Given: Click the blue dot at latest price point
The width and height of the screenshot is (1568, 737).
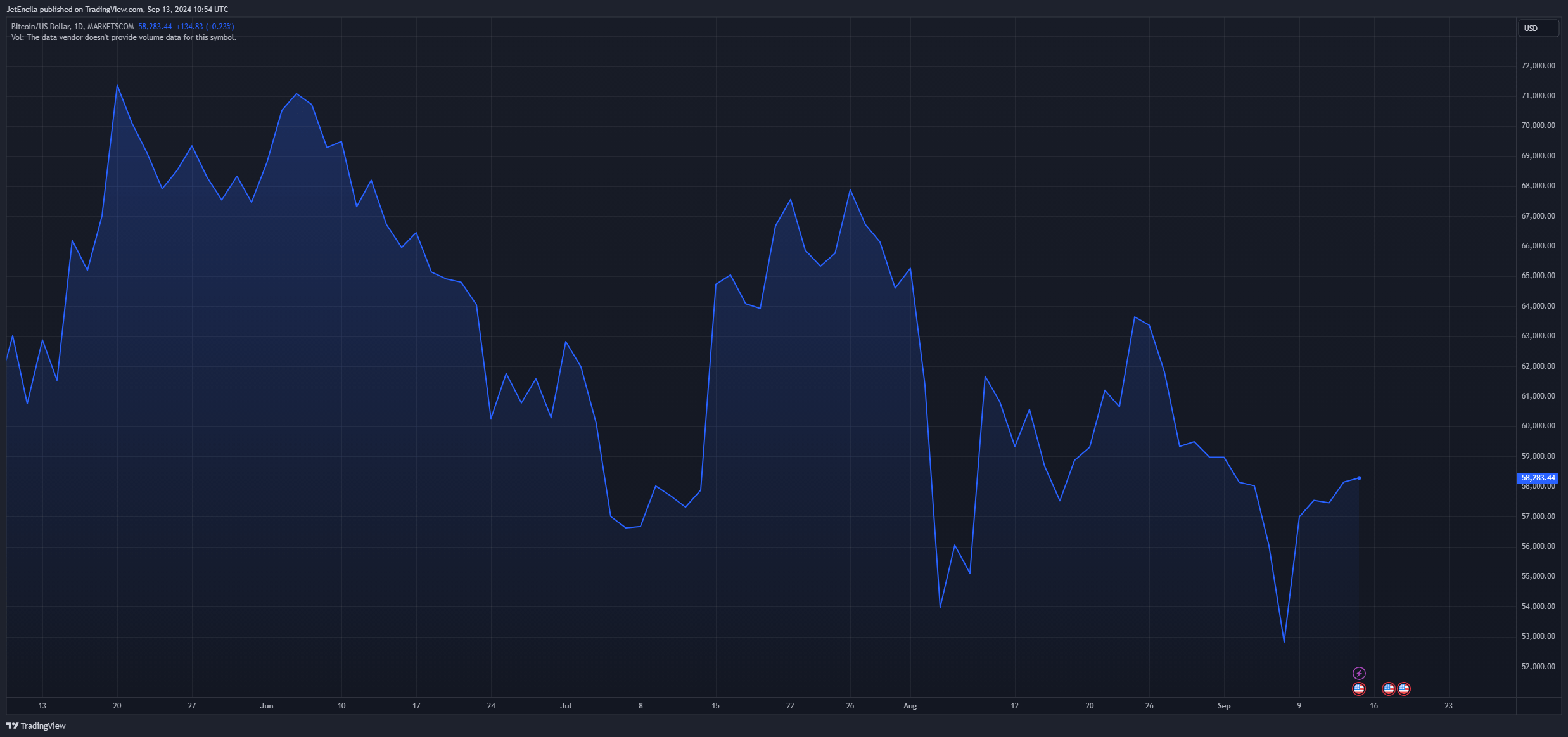Looking at the screenshot, I should 1359,478.
